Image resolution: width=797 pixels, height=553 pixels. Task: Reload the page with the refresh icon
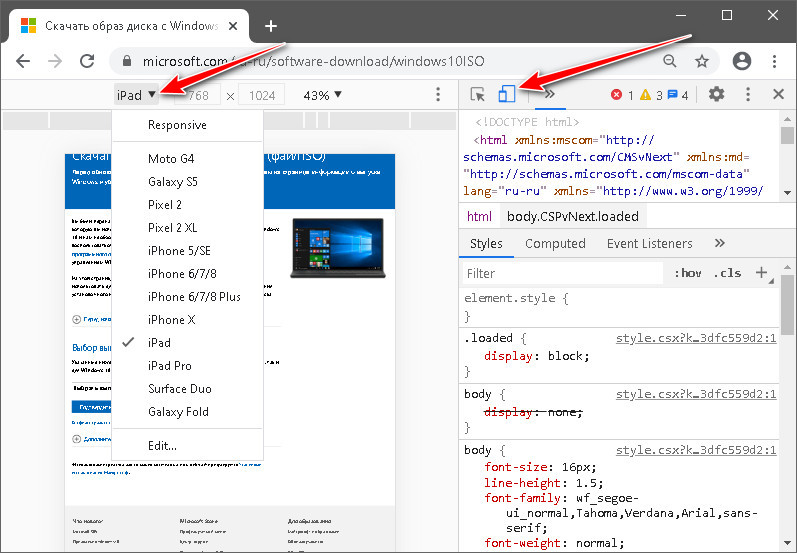[x=87, y=61]
